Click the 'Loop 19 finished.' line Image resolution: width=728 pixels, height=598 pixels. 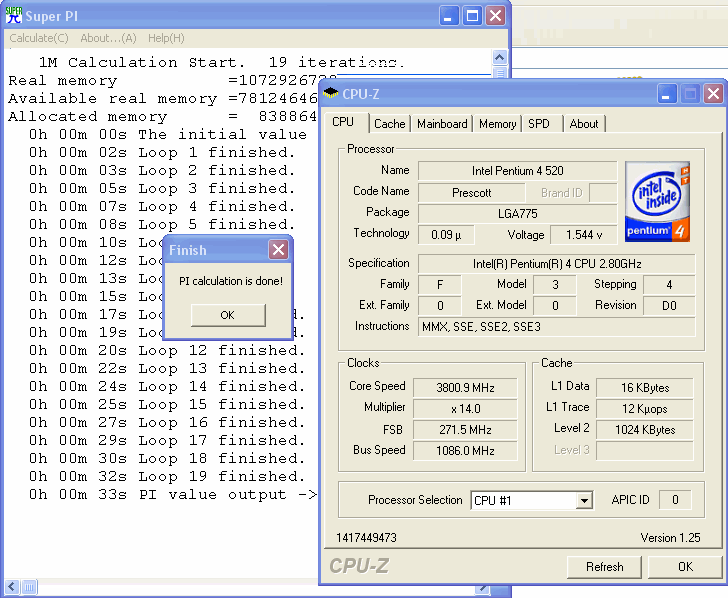click(x=167, y=477)
